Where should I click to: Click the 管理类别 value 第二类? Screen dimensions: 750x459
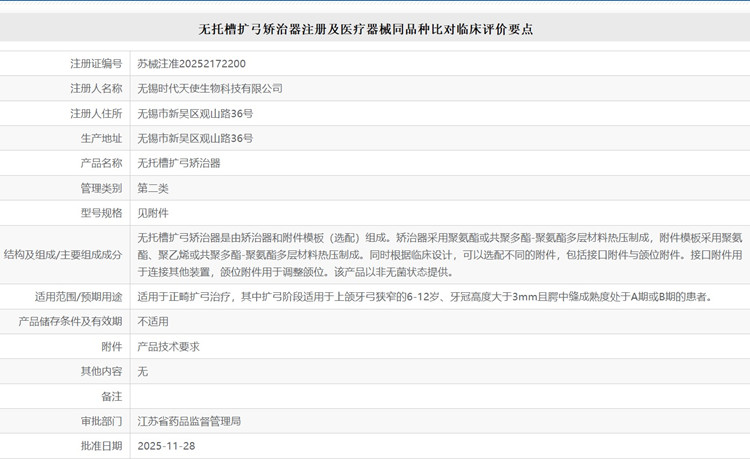pyautogui.click(x=153, y=187)
